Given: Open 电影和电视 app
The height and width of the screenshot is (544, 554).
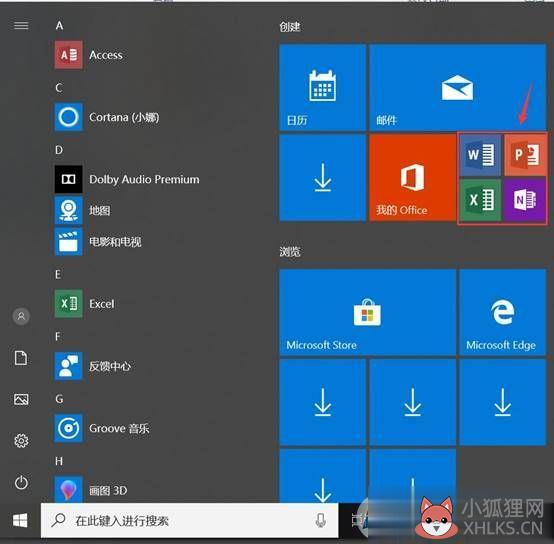Looking at the screenshot, I should pyautogui.click(x=98, y=242).
